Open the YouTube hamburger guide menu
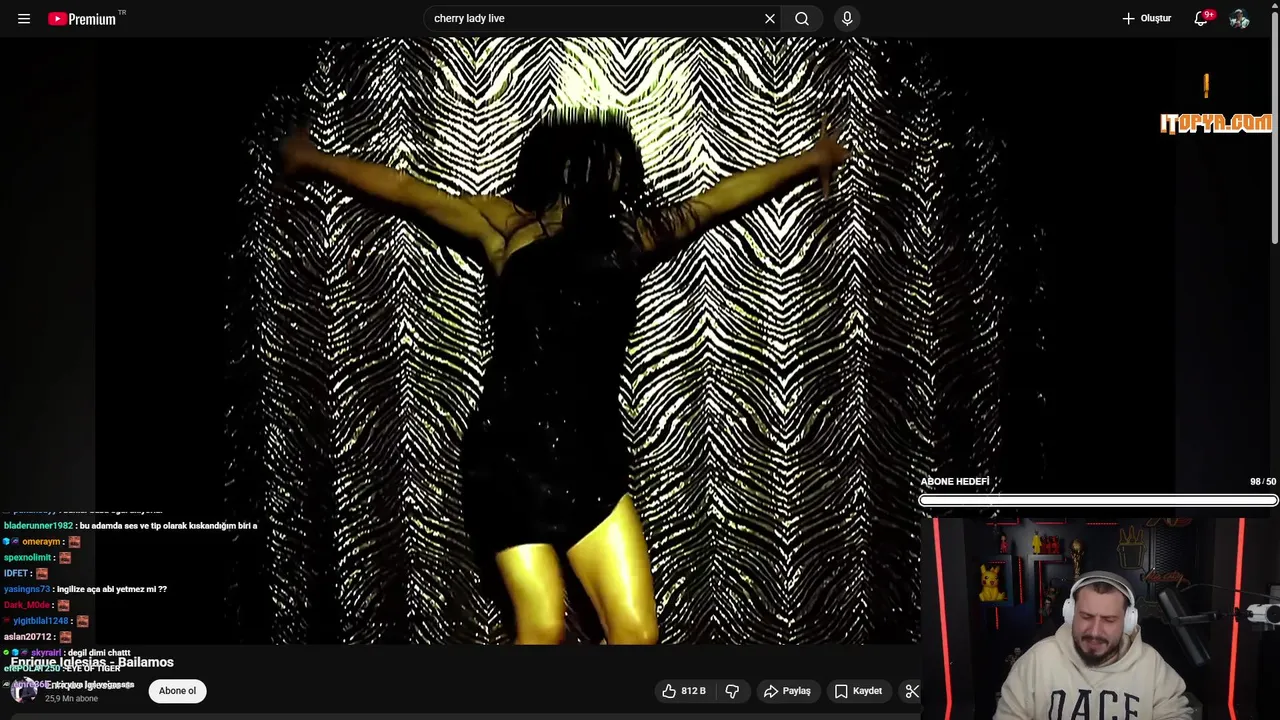 tap(24, 19)
